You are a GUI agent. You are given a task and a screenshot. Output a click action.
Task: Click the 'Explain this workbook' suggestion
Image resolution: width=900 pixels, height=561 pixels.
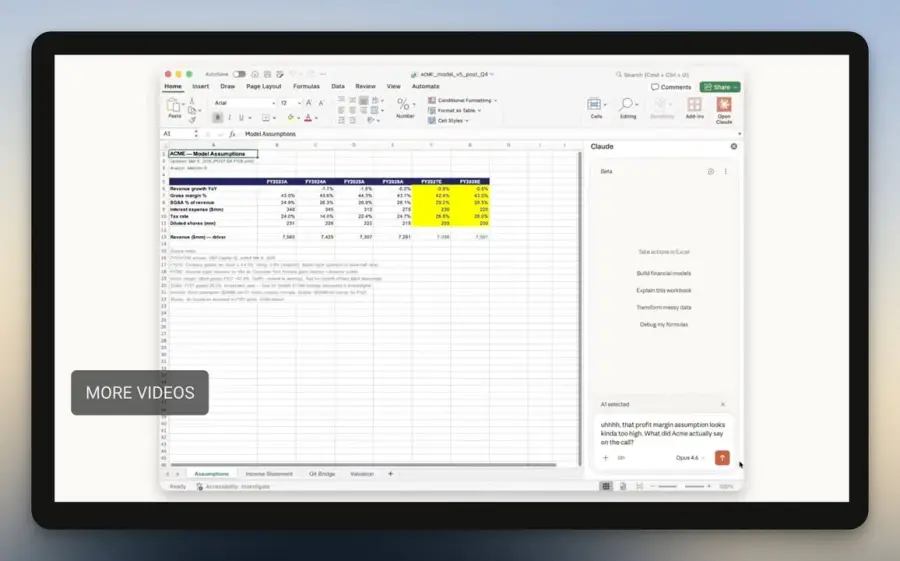point(664,291)
